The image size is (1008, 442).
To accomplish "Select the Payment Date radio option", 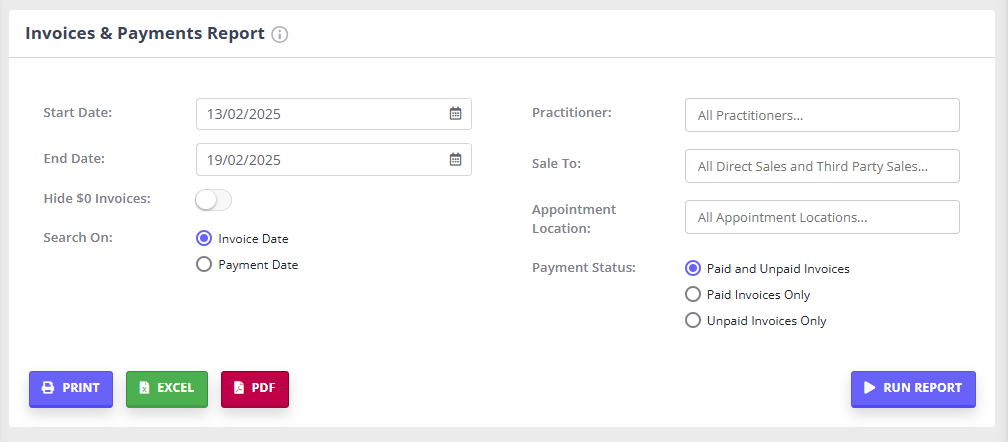I will pos(204,264).
